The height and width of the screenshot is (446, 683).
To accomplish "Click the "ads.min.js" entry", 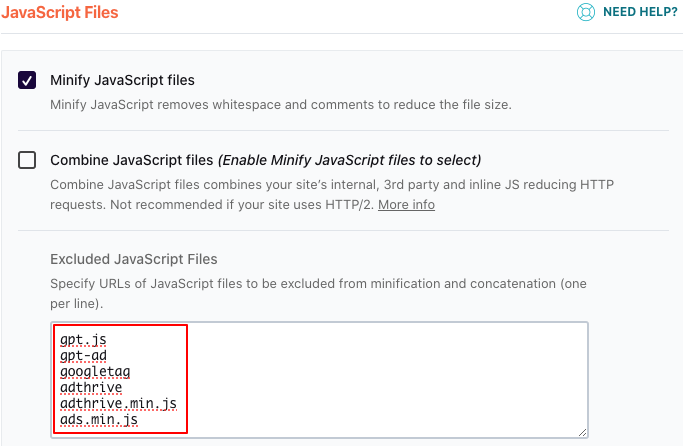I will (x=99, y=420).
